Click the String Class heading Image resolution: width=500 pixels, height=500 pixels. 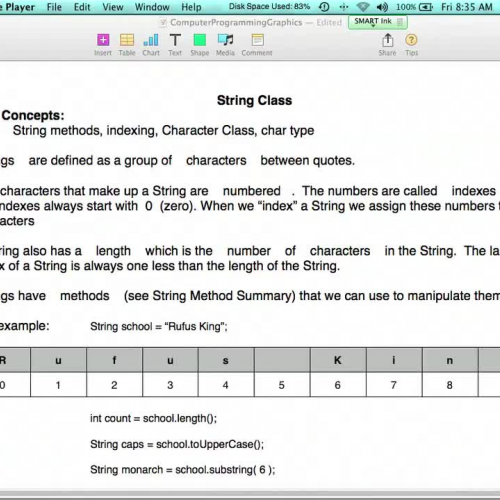click(x=254, y=100)
